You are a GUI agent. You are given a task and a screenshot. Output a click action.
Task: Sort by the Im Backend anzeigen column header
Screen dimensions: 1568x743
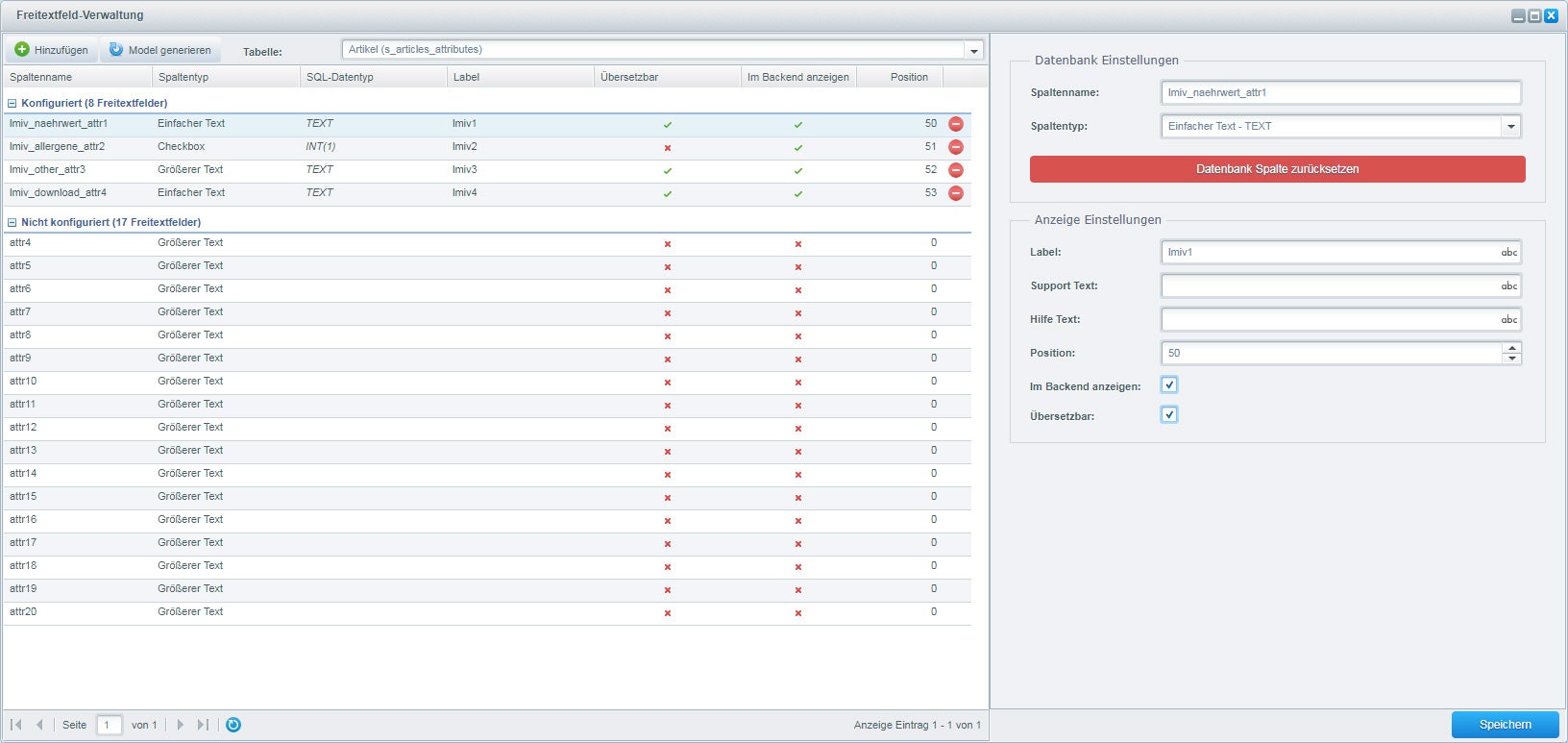point(798,77)
